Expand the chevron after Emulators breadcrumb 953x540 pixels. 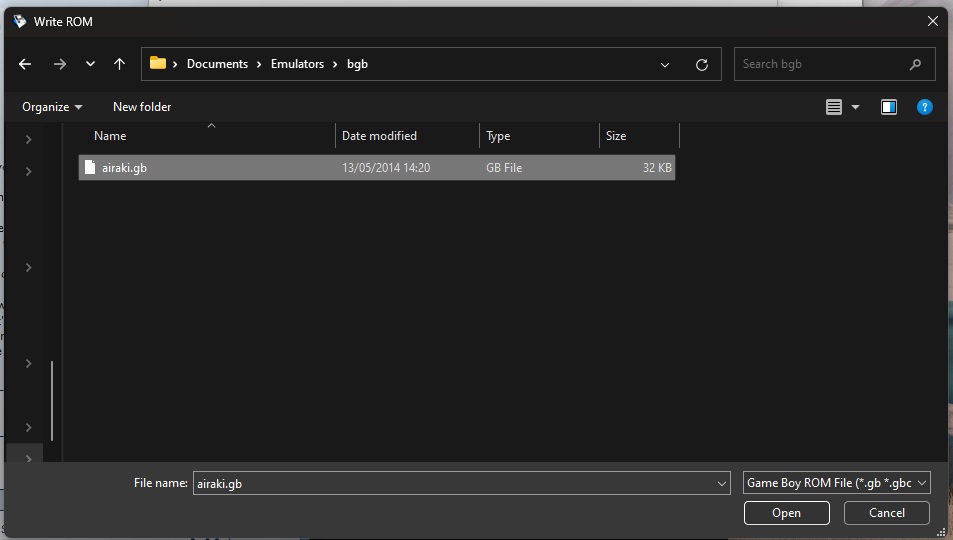pos(335,64)
